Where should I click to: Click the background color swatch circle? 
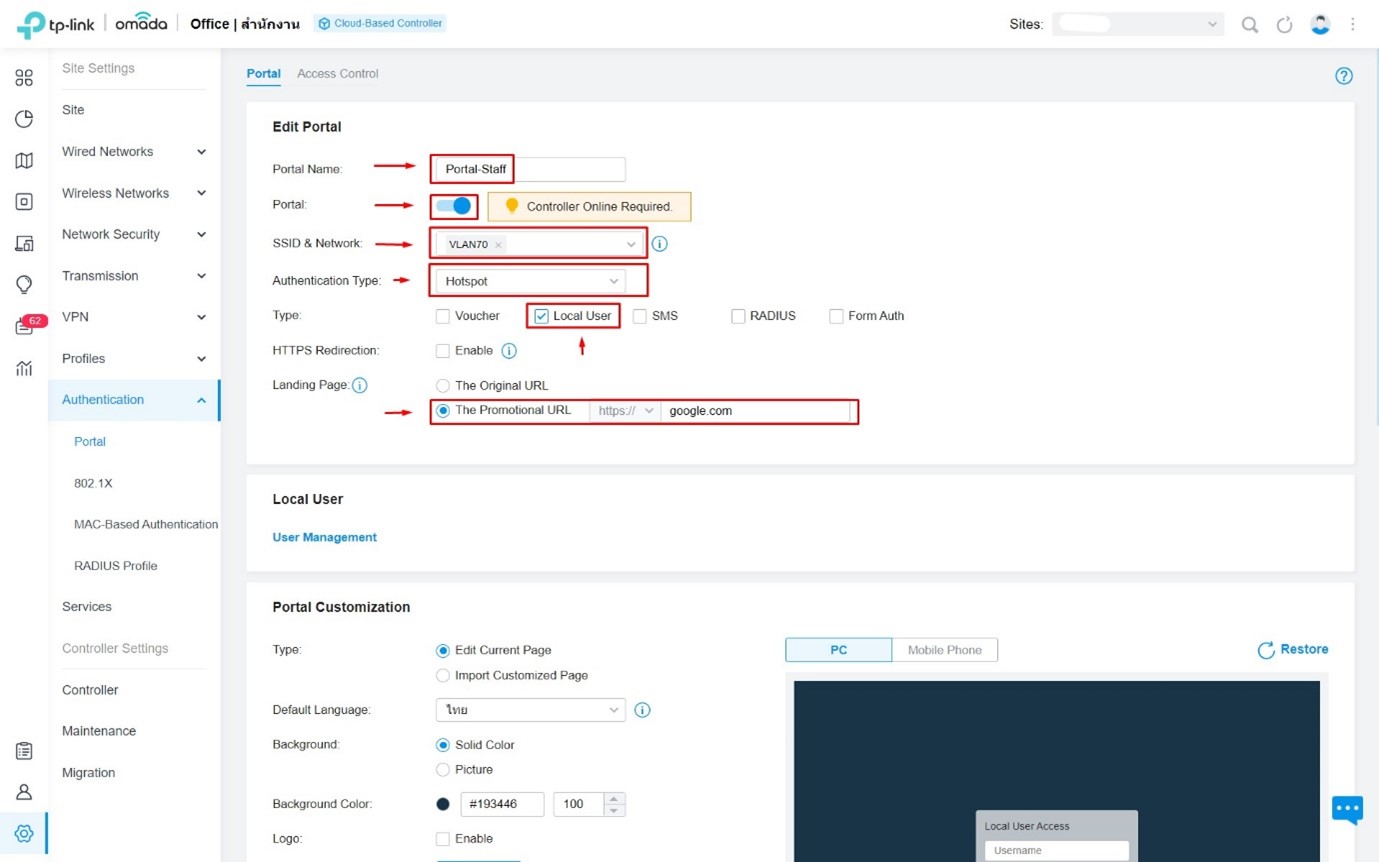(443, 804)
